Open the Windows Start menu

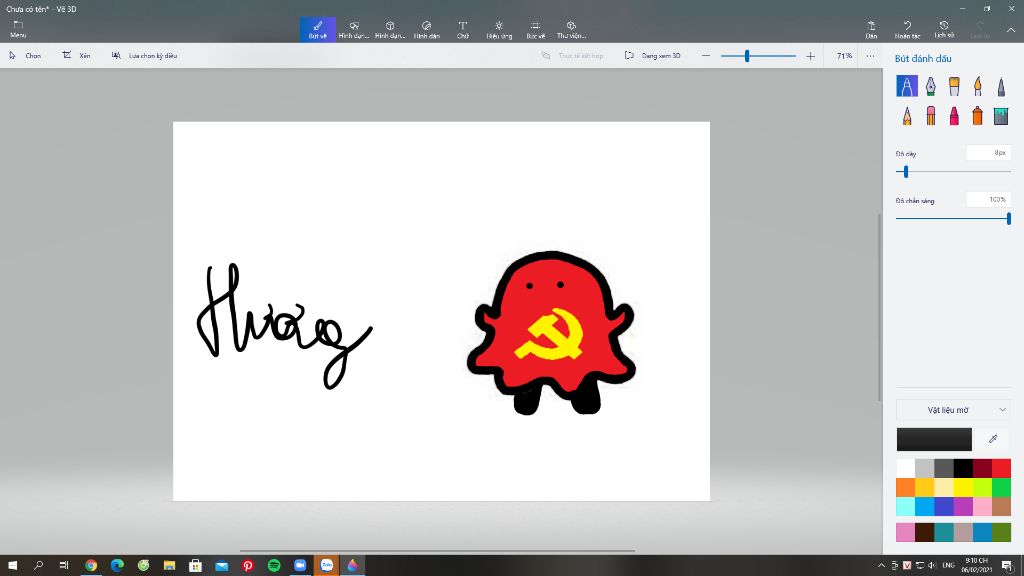tap(12, 566)
